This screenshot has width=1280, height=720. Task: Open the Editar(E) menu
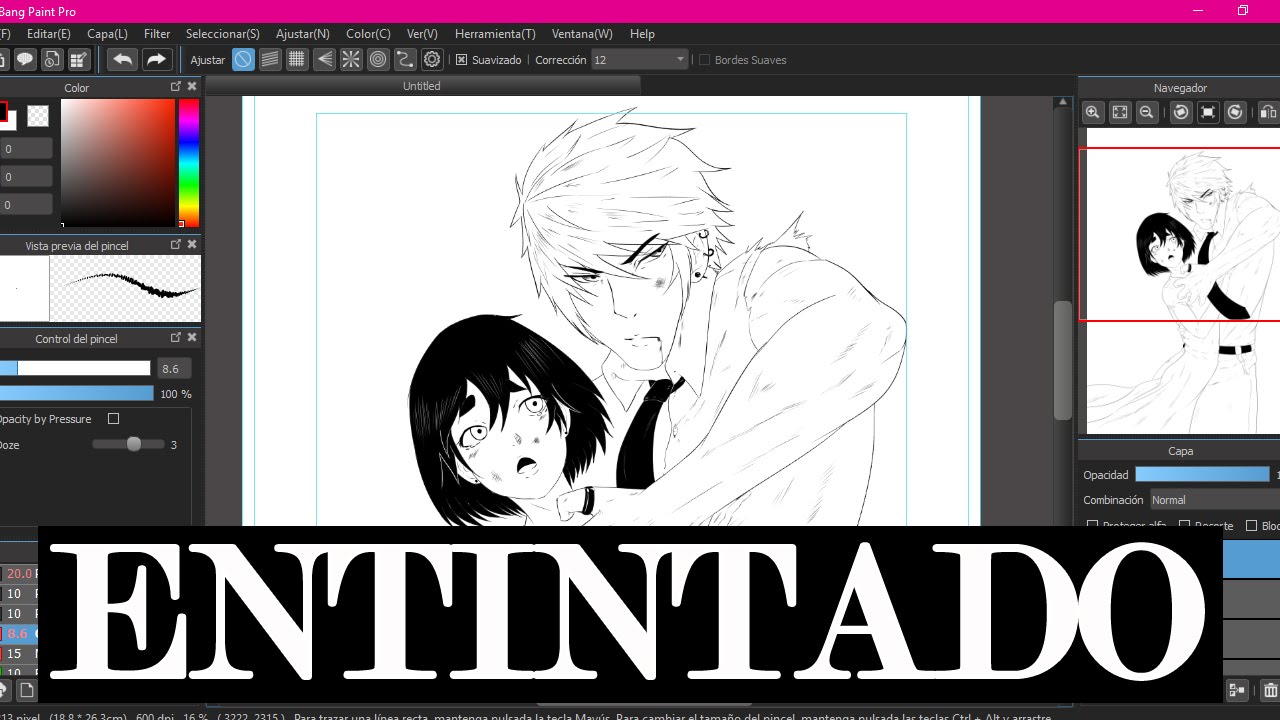(x=49, y=34)
